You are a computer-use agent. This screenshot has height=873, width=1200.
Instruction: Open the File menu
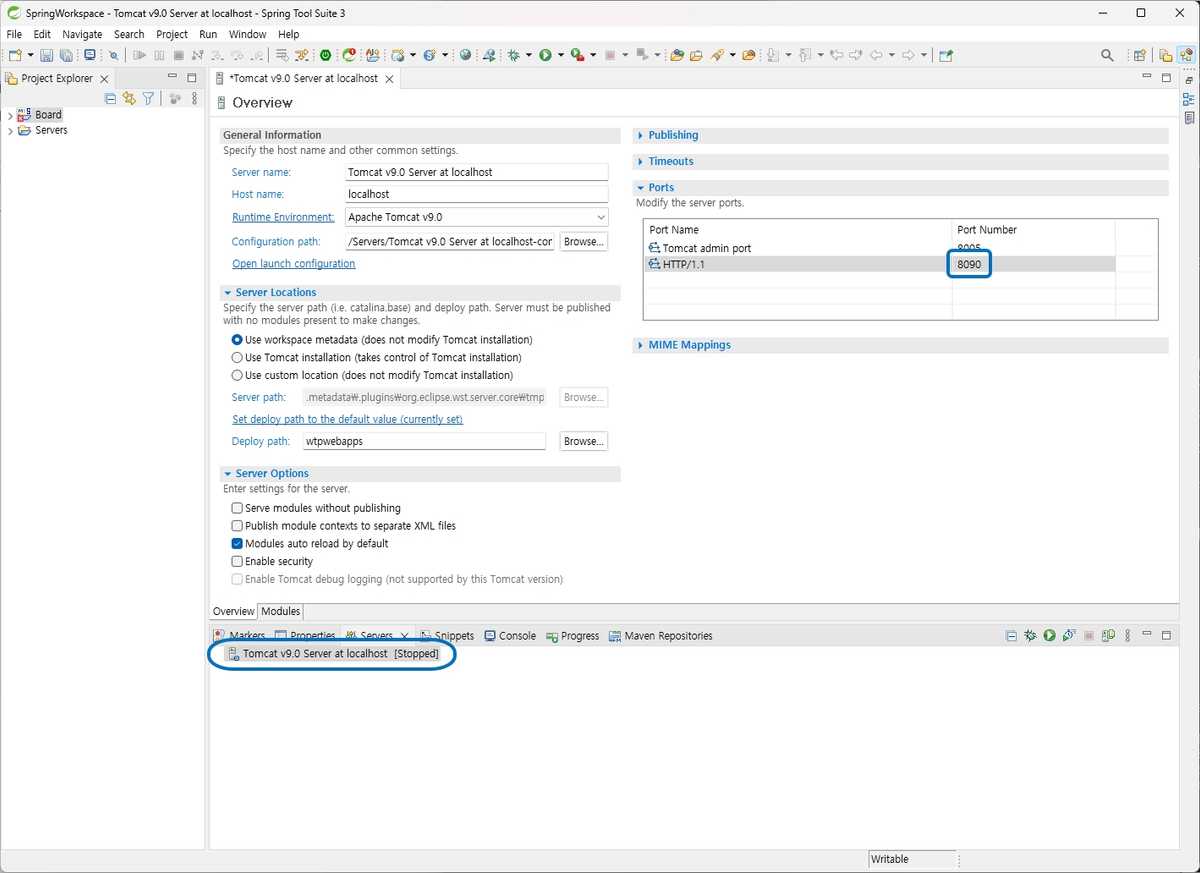pyautogui.click(x=14, y=34)
